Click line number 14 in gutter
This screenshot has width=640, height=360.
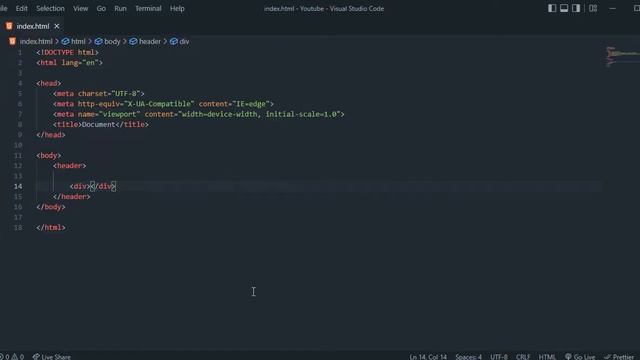(x=18, y=186)
